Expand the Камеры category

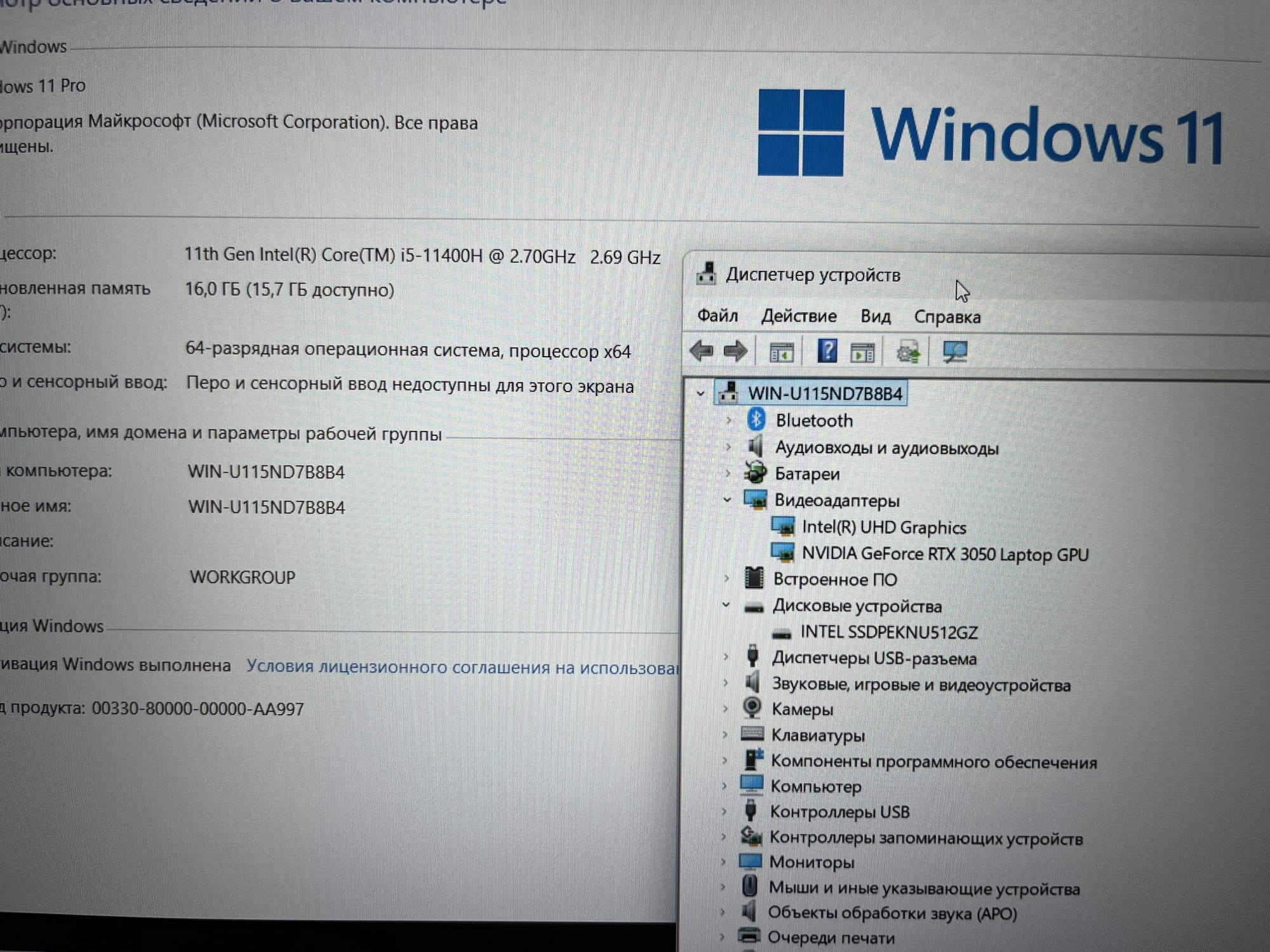pos(725,709)
